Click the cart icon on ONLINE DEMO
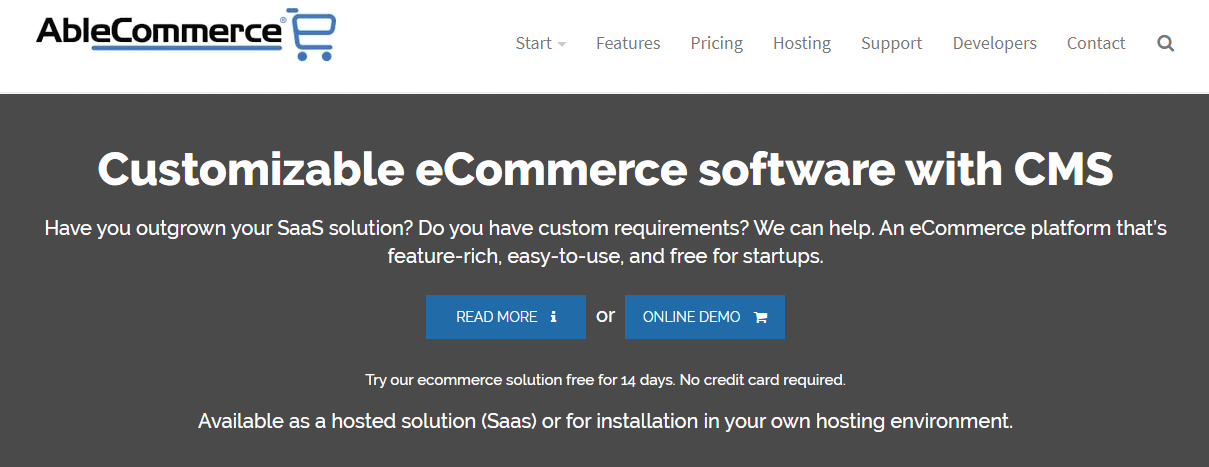This screenshot has height=467, width=1209. [760, 317]
